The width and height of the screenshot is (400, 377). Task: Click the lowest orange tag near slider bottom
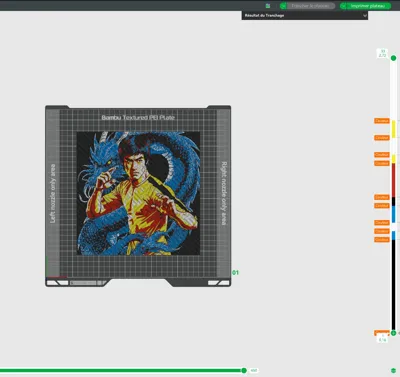pos(382,333)
